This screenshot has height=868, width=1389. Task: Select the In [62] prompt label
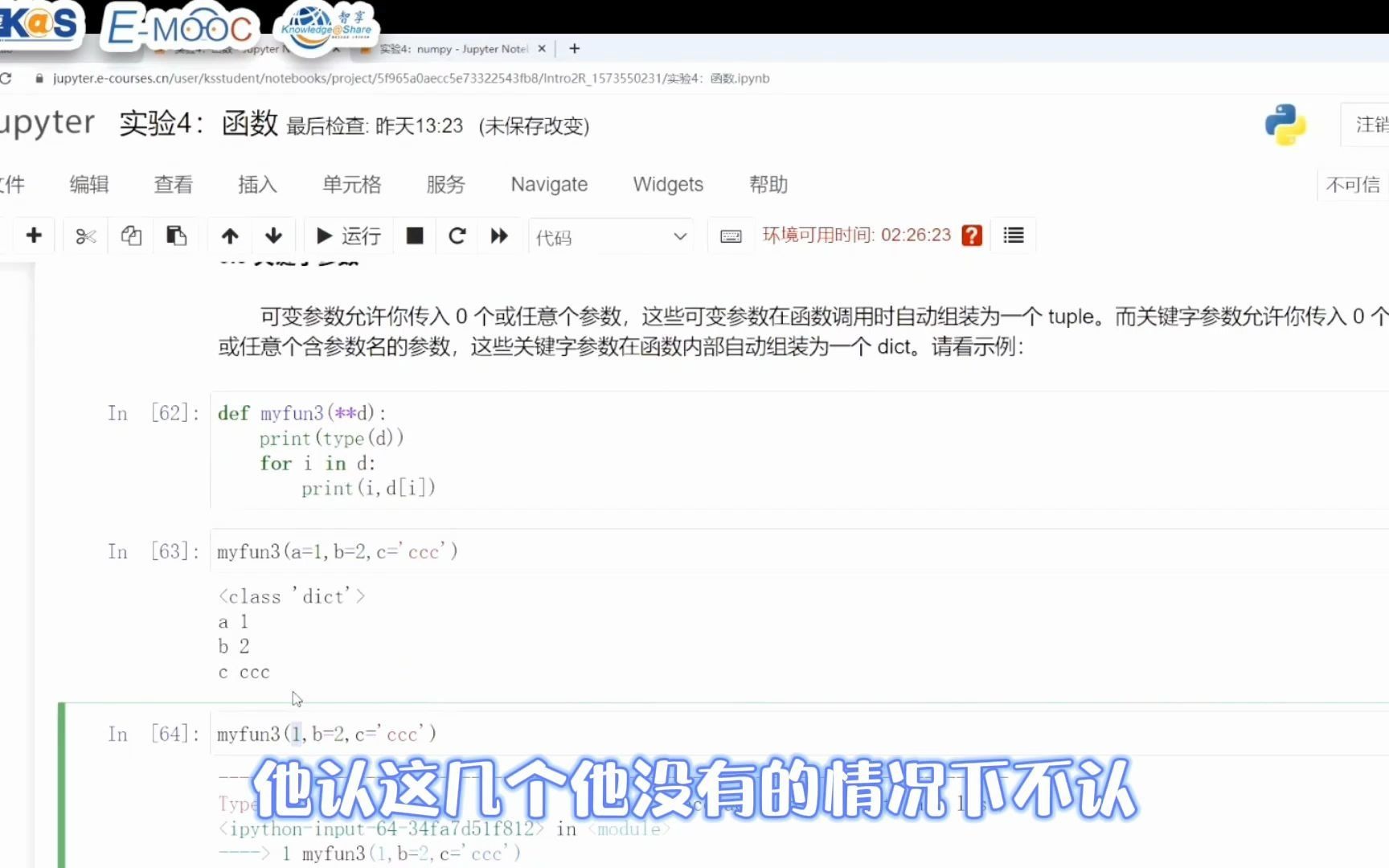coord(153,413)
